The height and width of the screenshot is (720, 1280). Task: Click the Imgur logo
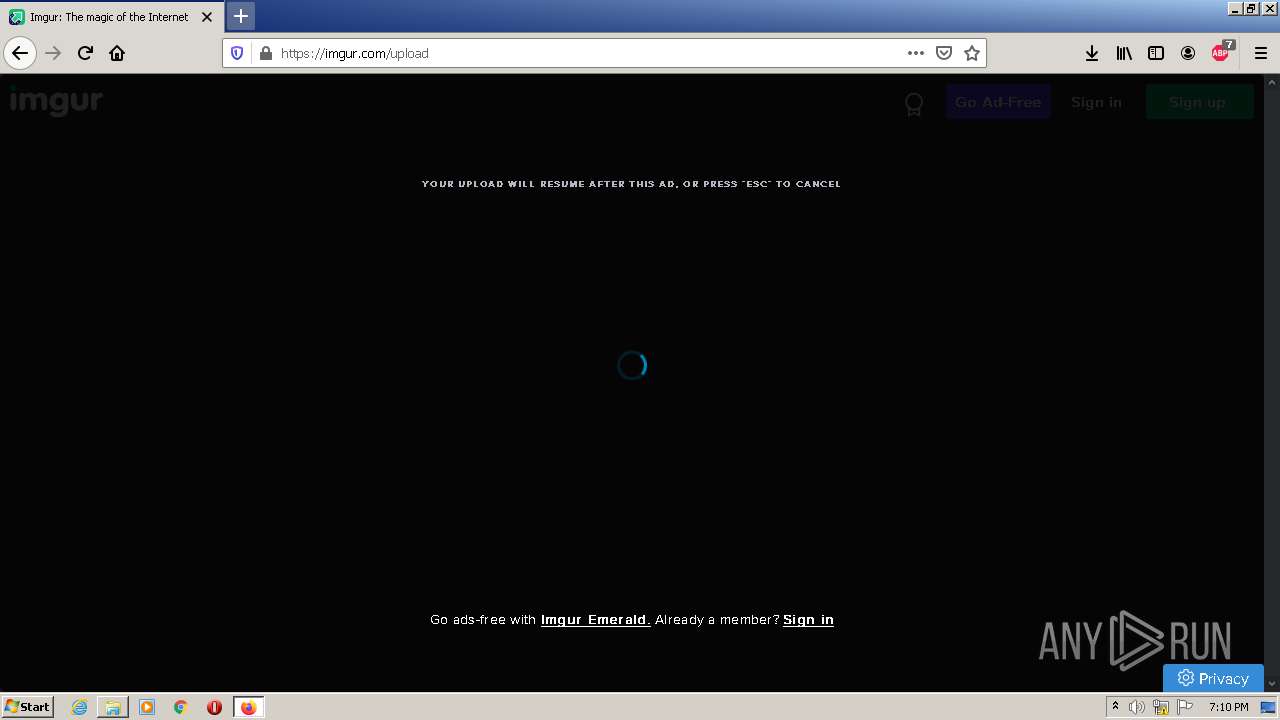coord(56,100)
